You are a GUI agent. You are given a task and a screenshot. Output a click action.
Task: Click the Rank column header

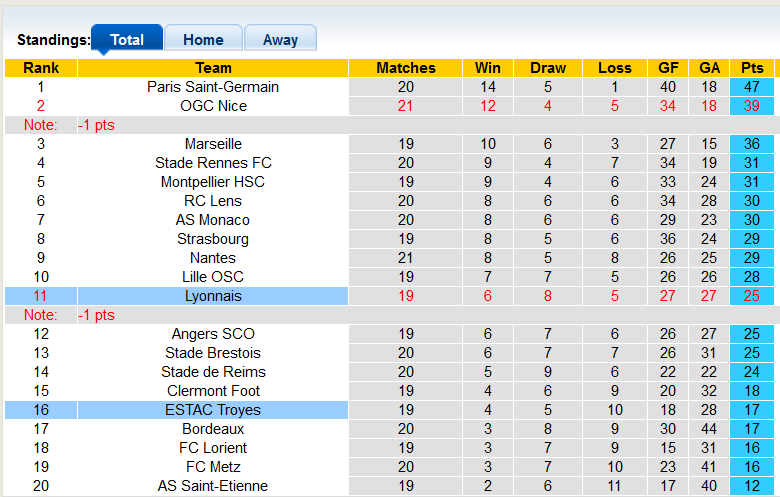pos(40,68)
